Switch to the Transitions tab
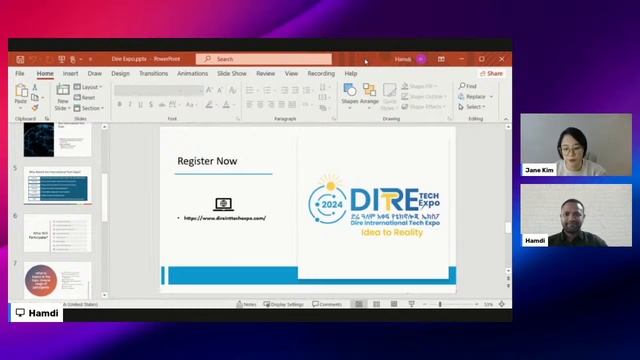Image resolution: width=640 pixels, height=360 pixels. (x=153, y=73)
